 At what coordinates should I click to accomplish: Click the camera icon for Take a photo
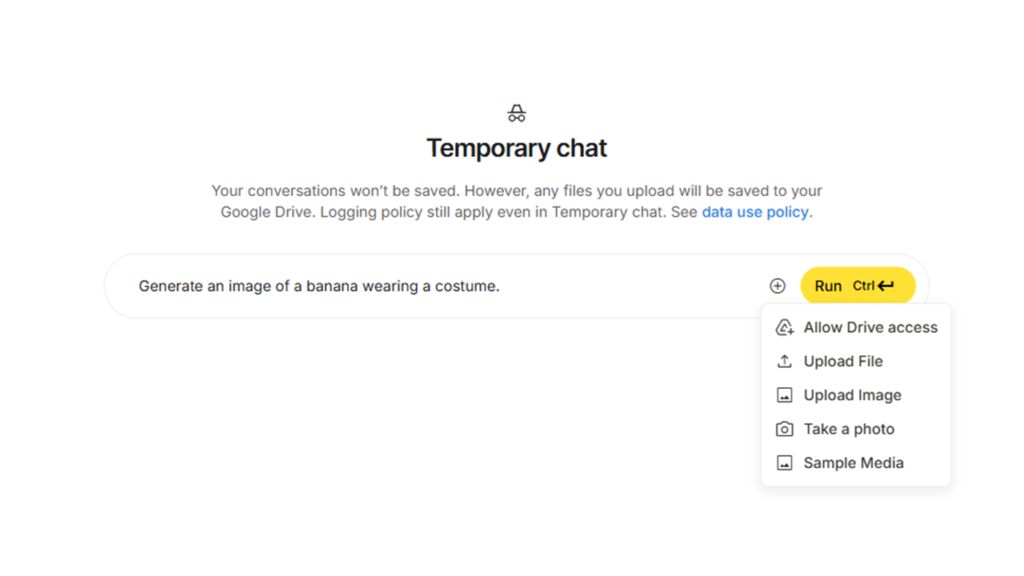pyautogui.click(x=784, y=429)
